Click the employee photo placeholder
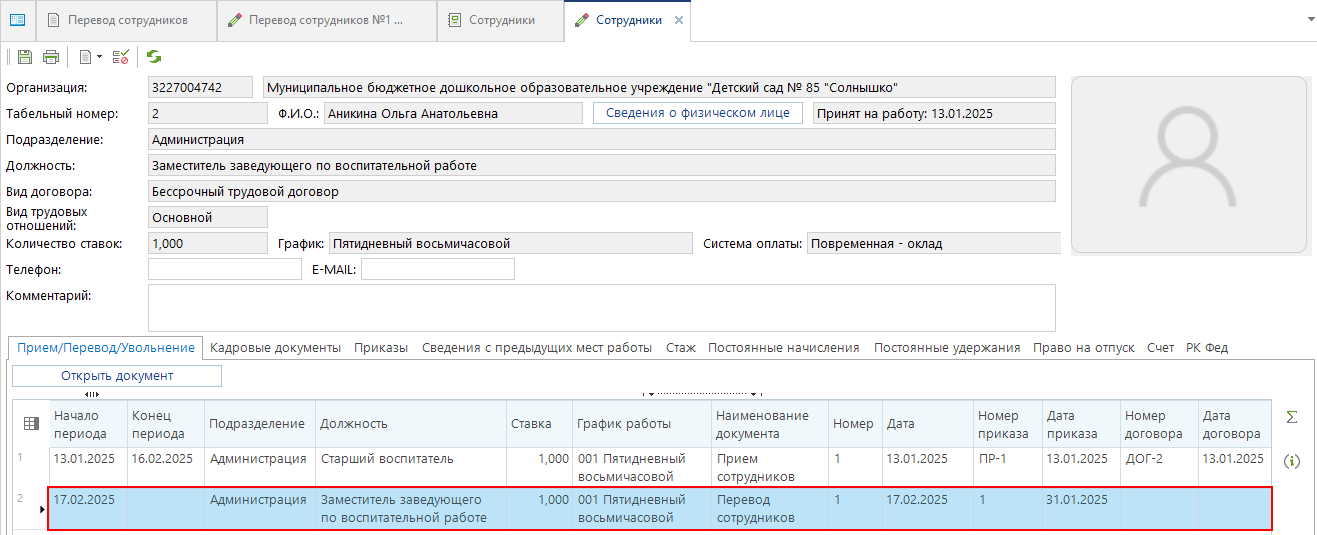1317x535 pixels. 1188,165
